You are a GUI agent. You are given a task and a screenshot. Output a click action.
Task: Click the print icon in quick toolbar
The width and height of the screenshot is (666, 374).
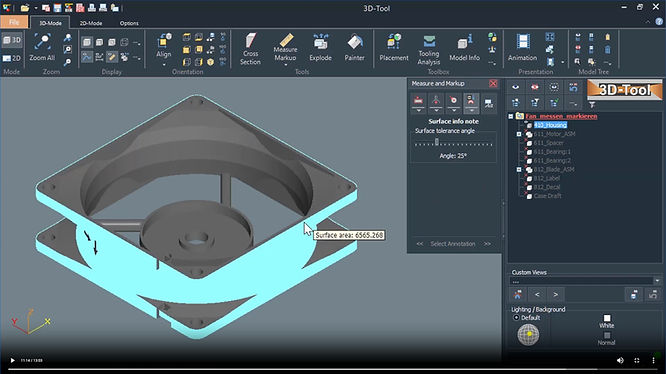[91, 8]
